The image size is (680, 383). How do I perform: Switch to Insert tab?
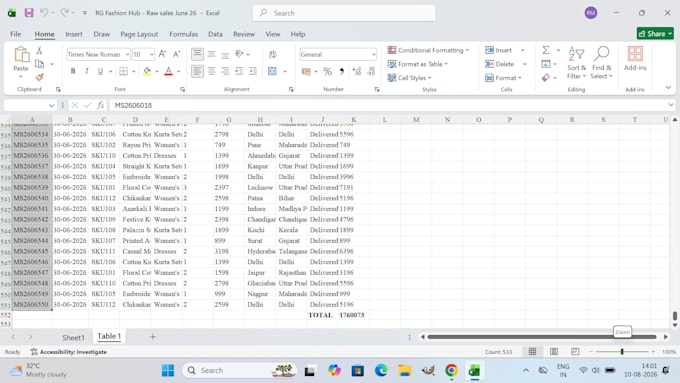click(x=74, y=34)
